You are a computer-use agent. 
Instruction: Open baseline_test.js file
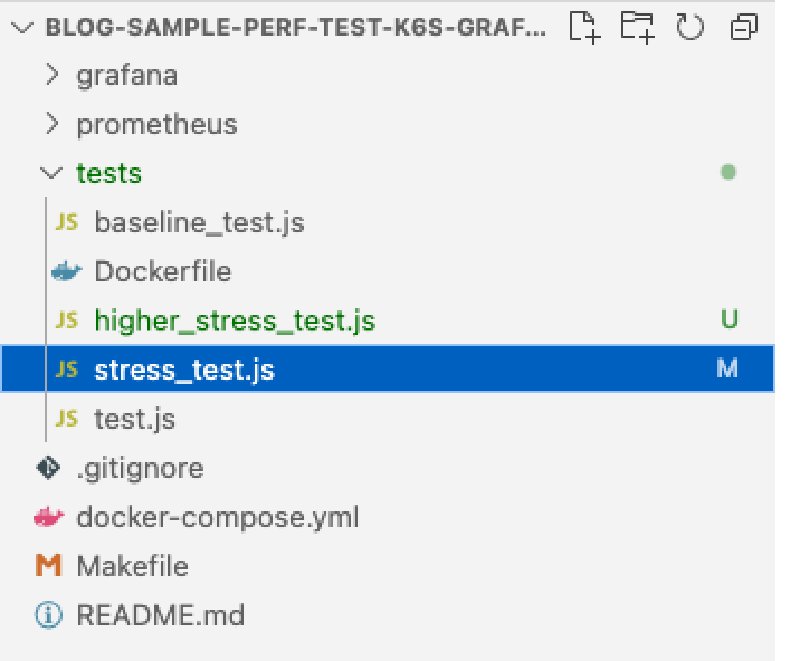coord(199,223)
